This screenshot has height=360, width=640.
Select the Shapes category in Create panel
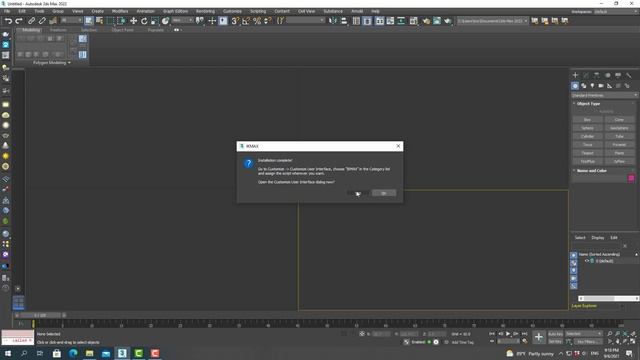click(x=584, y=86)
